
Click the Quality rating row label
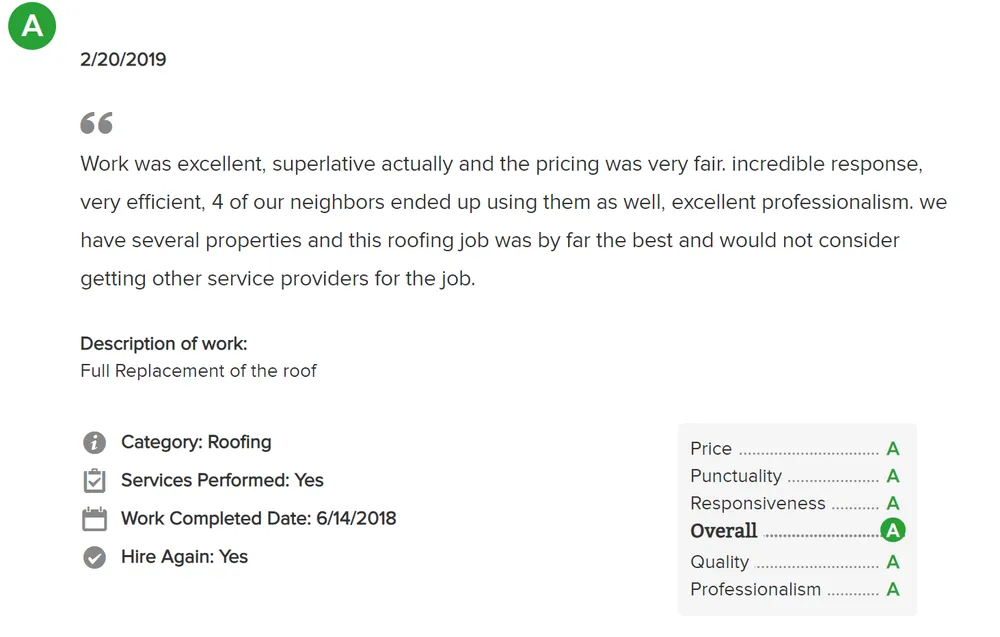pyautogui.click(x=719, y=562)
